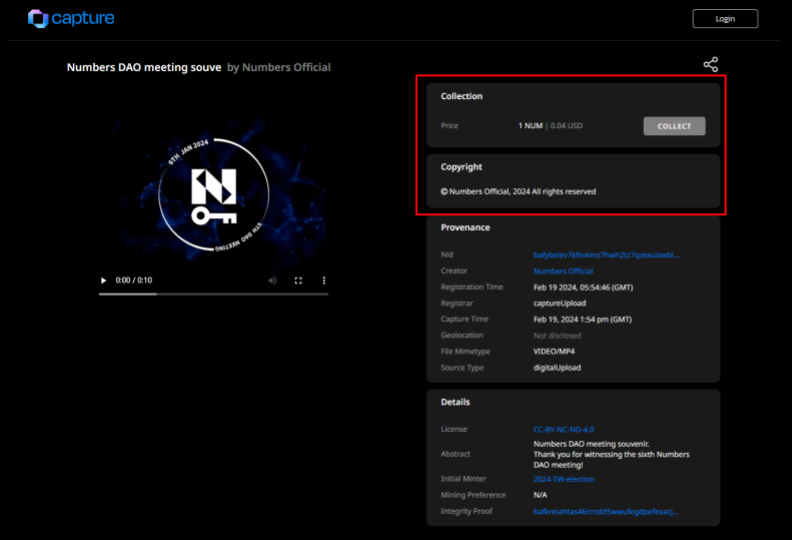Open video more options menu
792x540 pixels.
(x=324, y=280)
